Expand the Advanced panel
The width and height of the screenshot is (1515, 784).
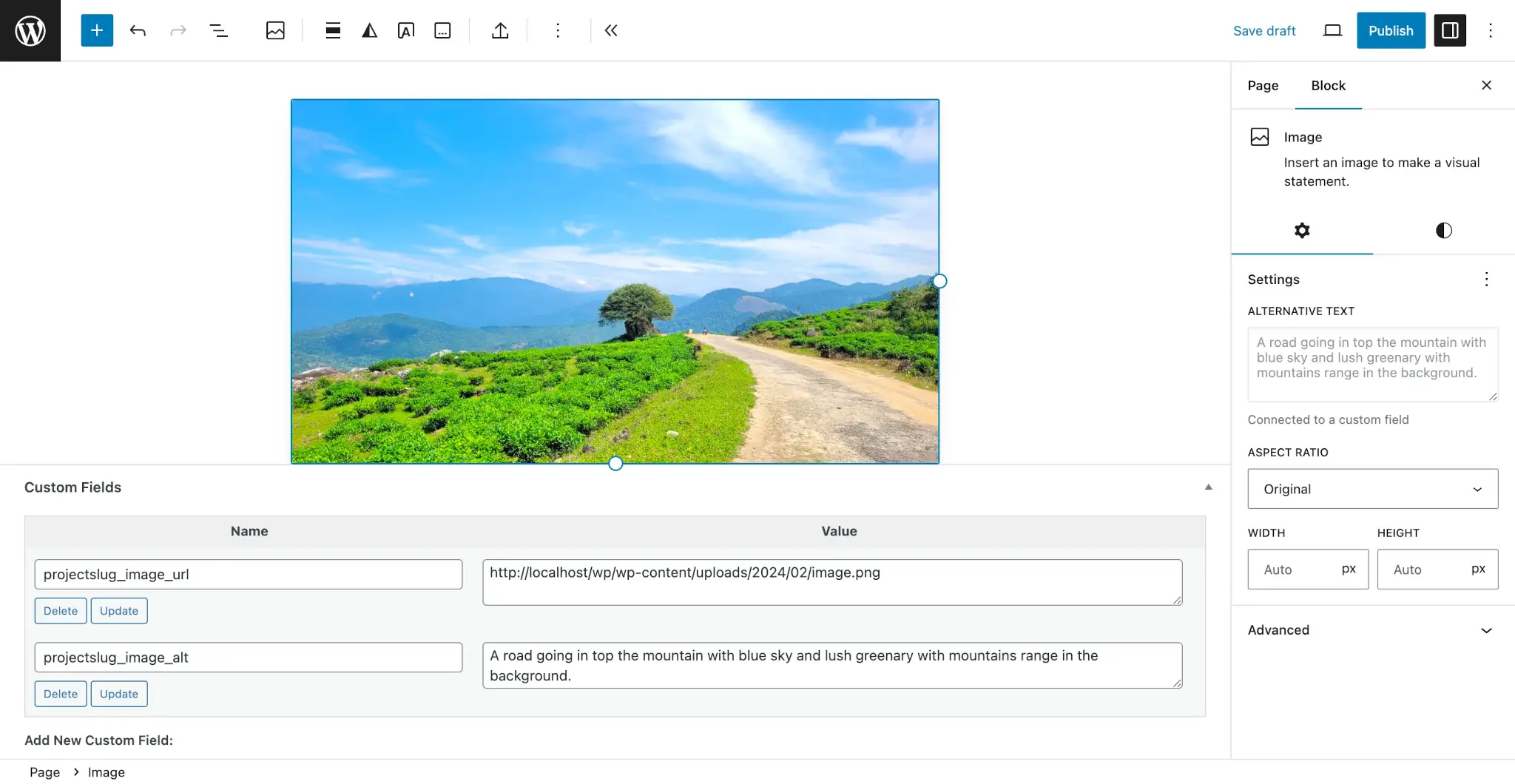[x=1373, y=630]
